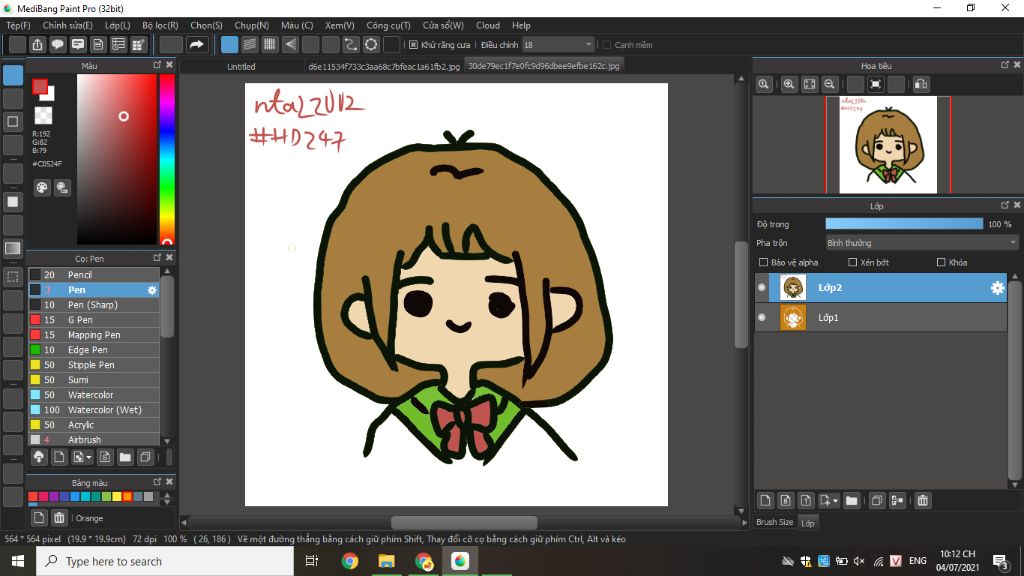This screenshot has height=576, width=1024.
Task: Open add layer type dropdown arrow
Action: tap(829, 501)
